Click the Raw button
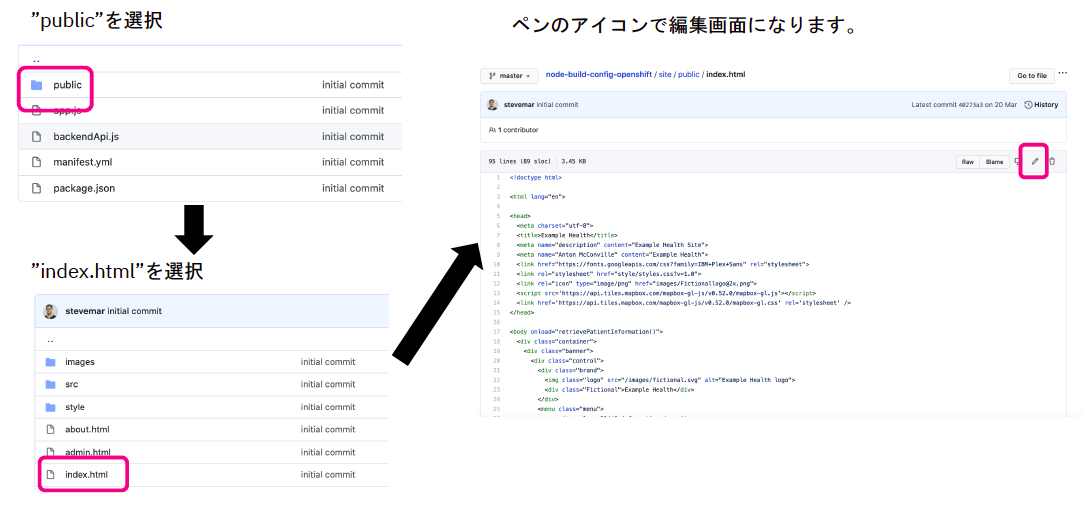The height and width of the screenshot is (505, 1085). pos(967,162)
